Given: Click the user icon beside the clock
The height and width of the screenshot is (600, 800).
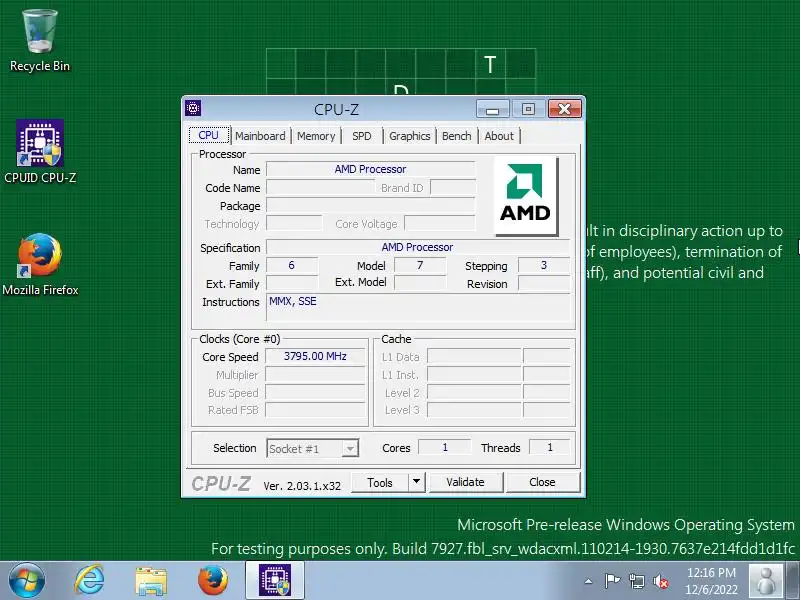Looking at the screenshot, I should 766,581.
